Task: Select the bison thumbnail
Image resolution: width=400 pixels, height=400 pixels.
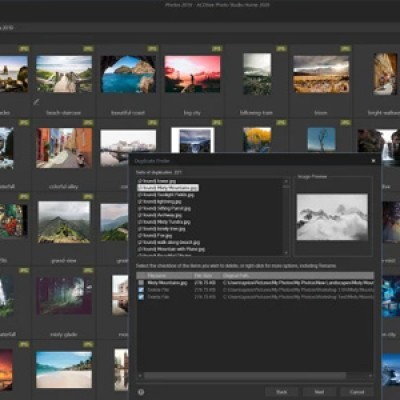Action: [x=321, y=74]
